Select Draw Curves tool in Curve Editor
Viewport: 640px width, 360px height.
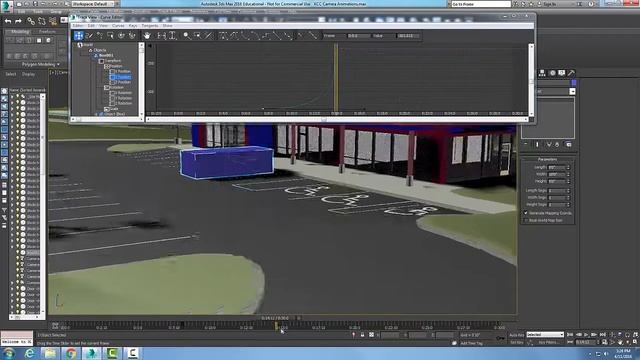(89, 36)
